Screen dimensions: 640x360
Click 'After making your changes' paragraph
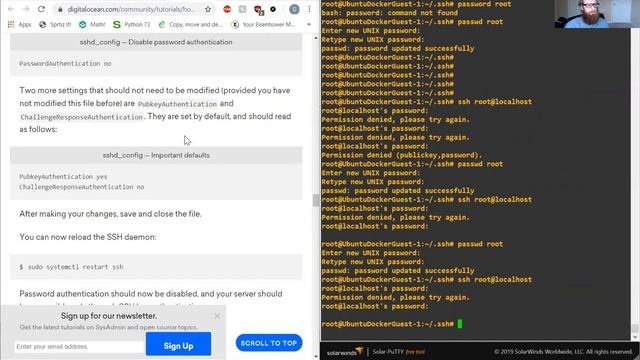(110, 214)
